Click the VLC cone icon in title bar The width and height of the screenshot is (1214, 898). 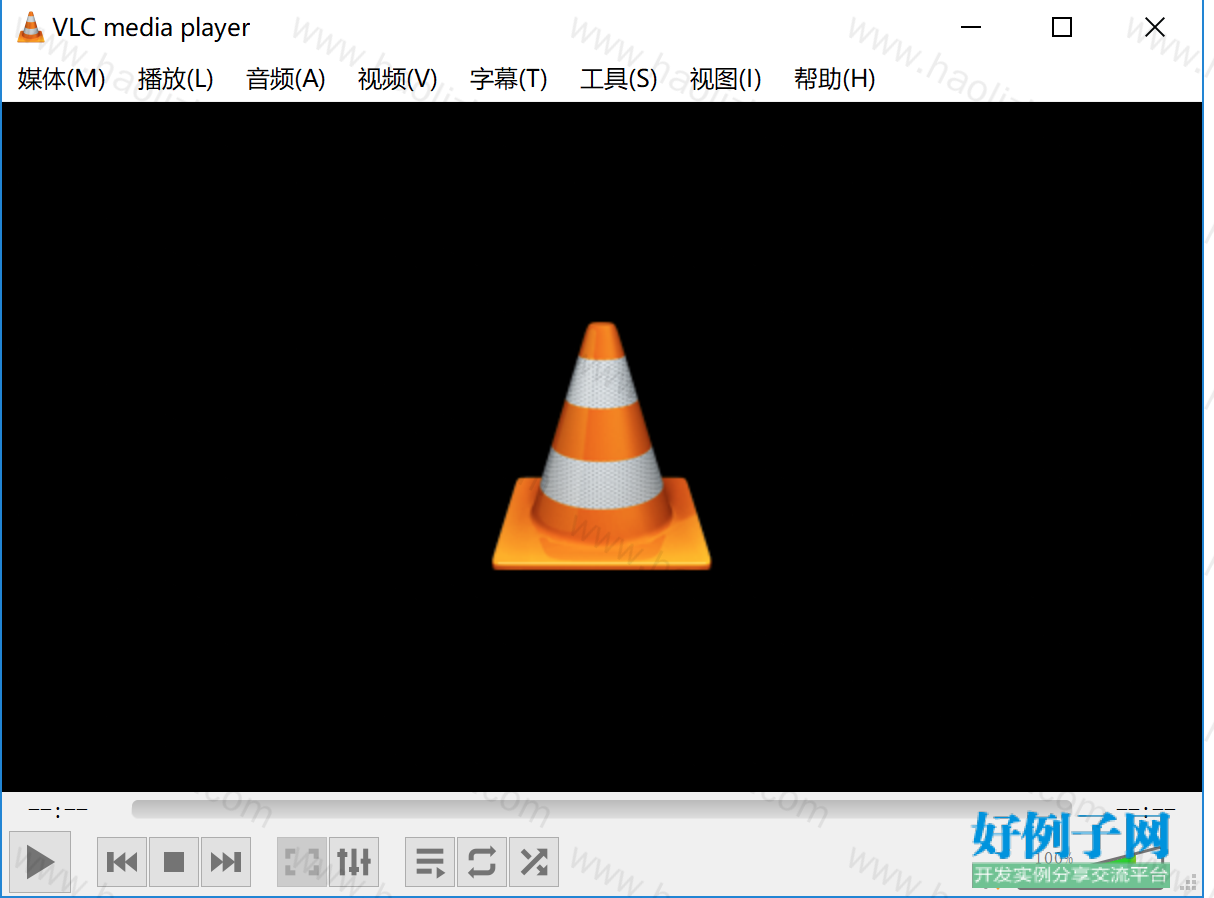tap(31, 27)
